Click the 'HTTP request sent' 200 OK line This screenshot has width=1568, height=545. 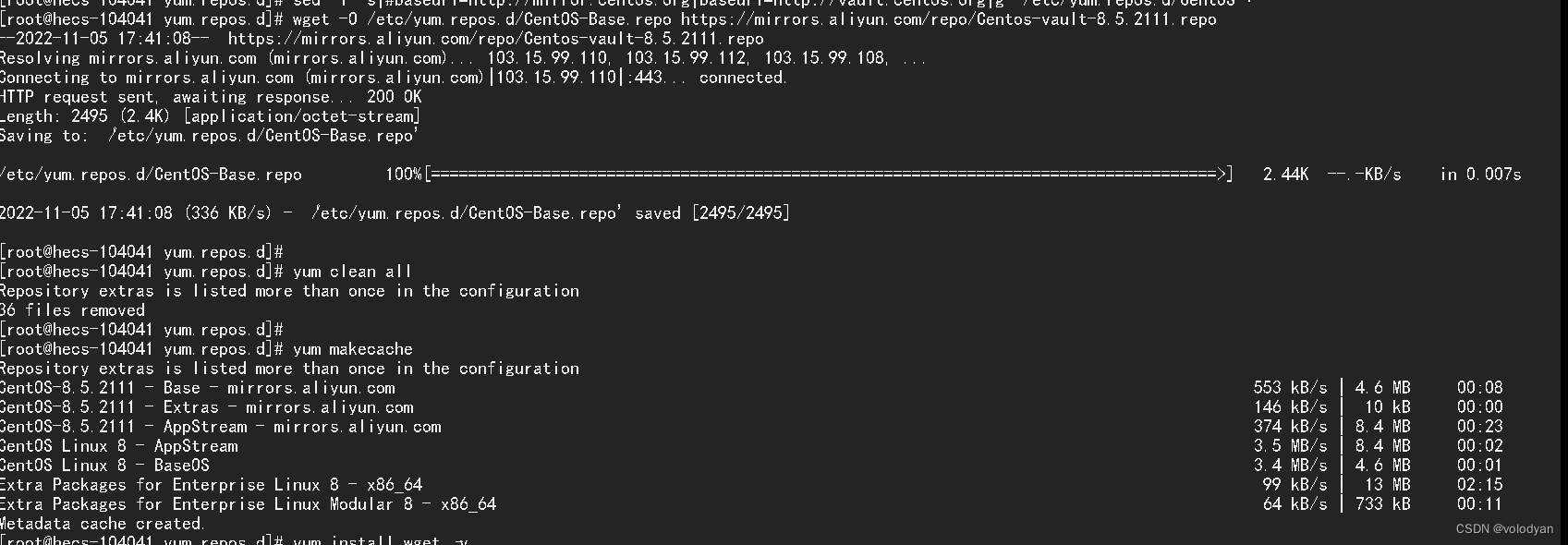211,97
